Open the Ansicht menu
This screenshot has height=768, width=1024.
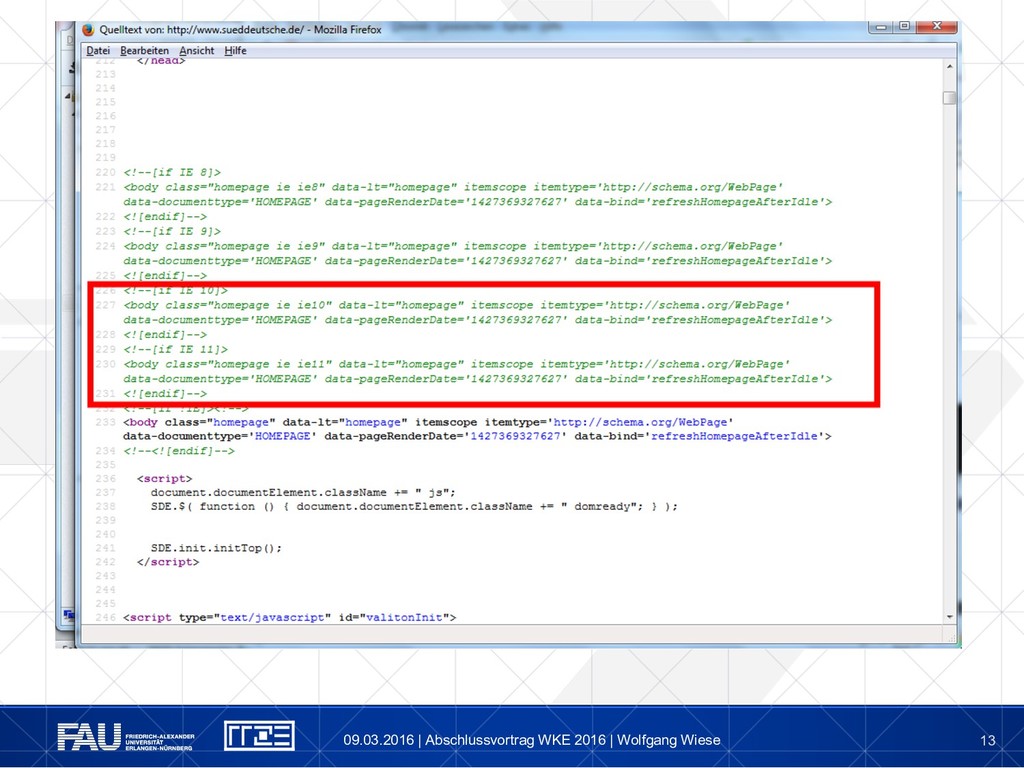197,50
